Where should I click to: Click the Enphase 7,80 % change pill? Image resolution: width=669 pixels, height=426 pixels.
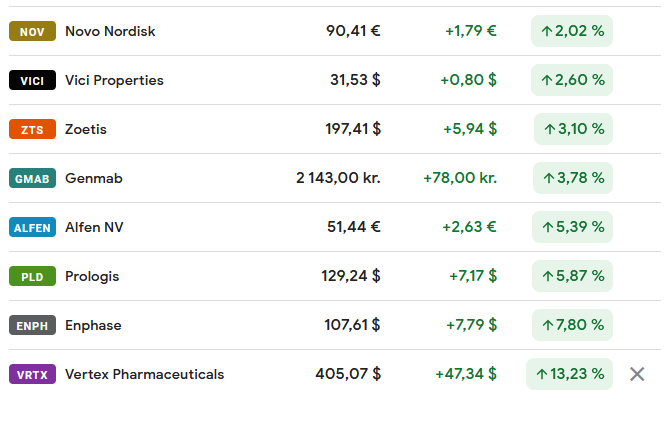click(572, 325)
